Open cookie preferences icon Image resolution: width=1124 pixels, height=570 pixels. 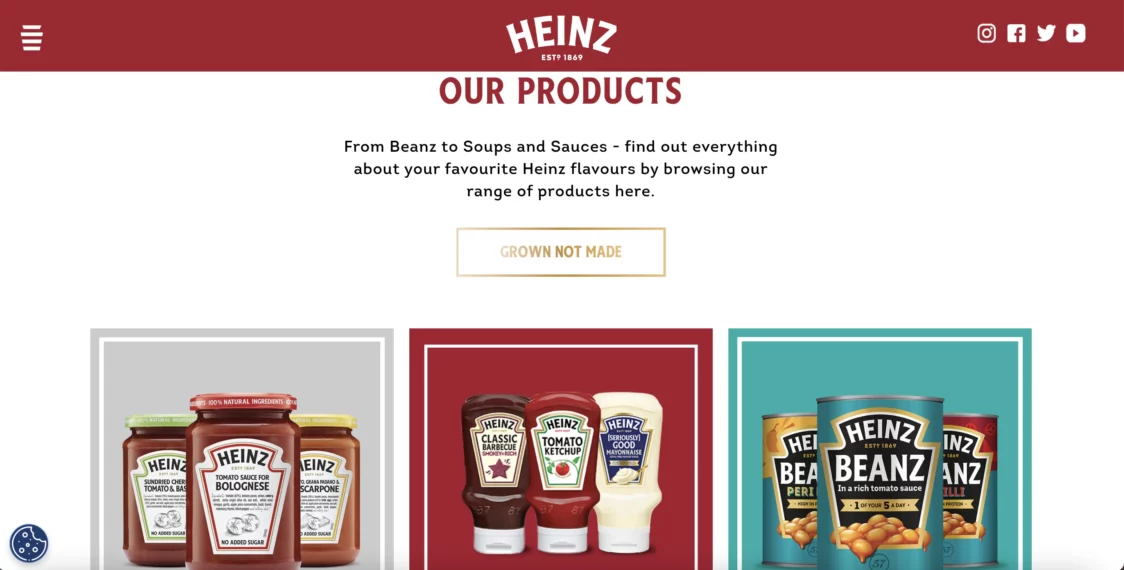(x=29, y=543)
